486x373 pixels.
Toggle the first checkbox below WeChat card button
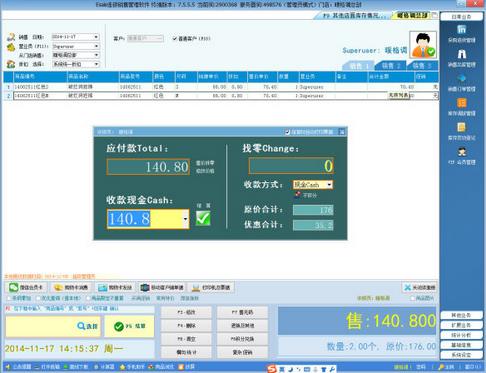(9, 298)
